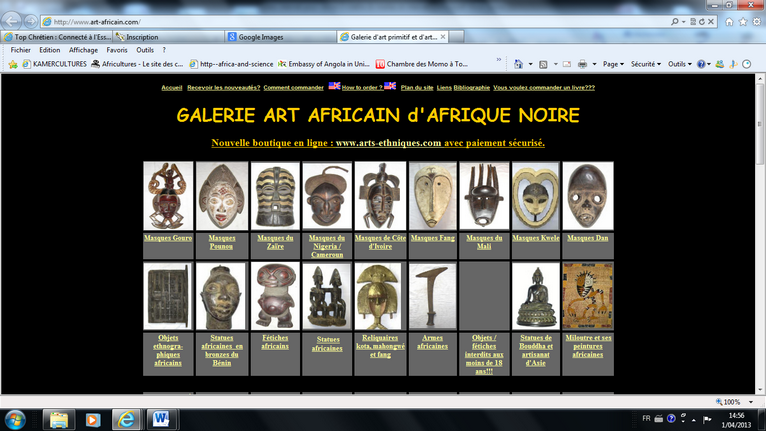The height and width of the screenshot is (431, 766).
Task: Click the Word taskbar icon
Action: click(160, 420)
